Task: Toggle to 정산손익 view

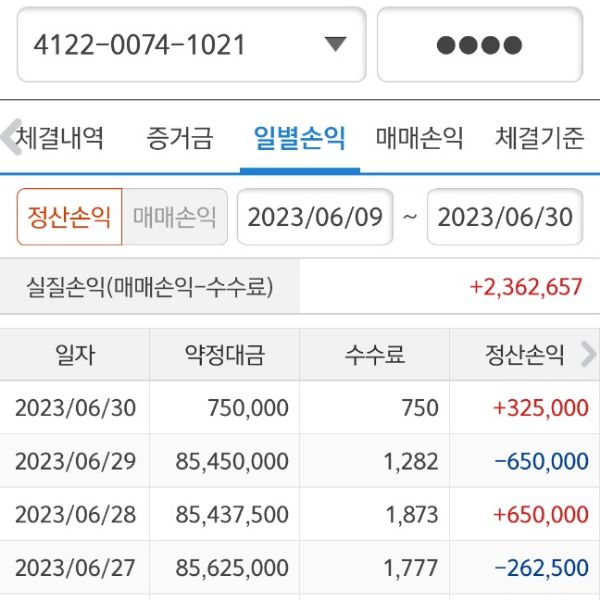Action: 69,217
